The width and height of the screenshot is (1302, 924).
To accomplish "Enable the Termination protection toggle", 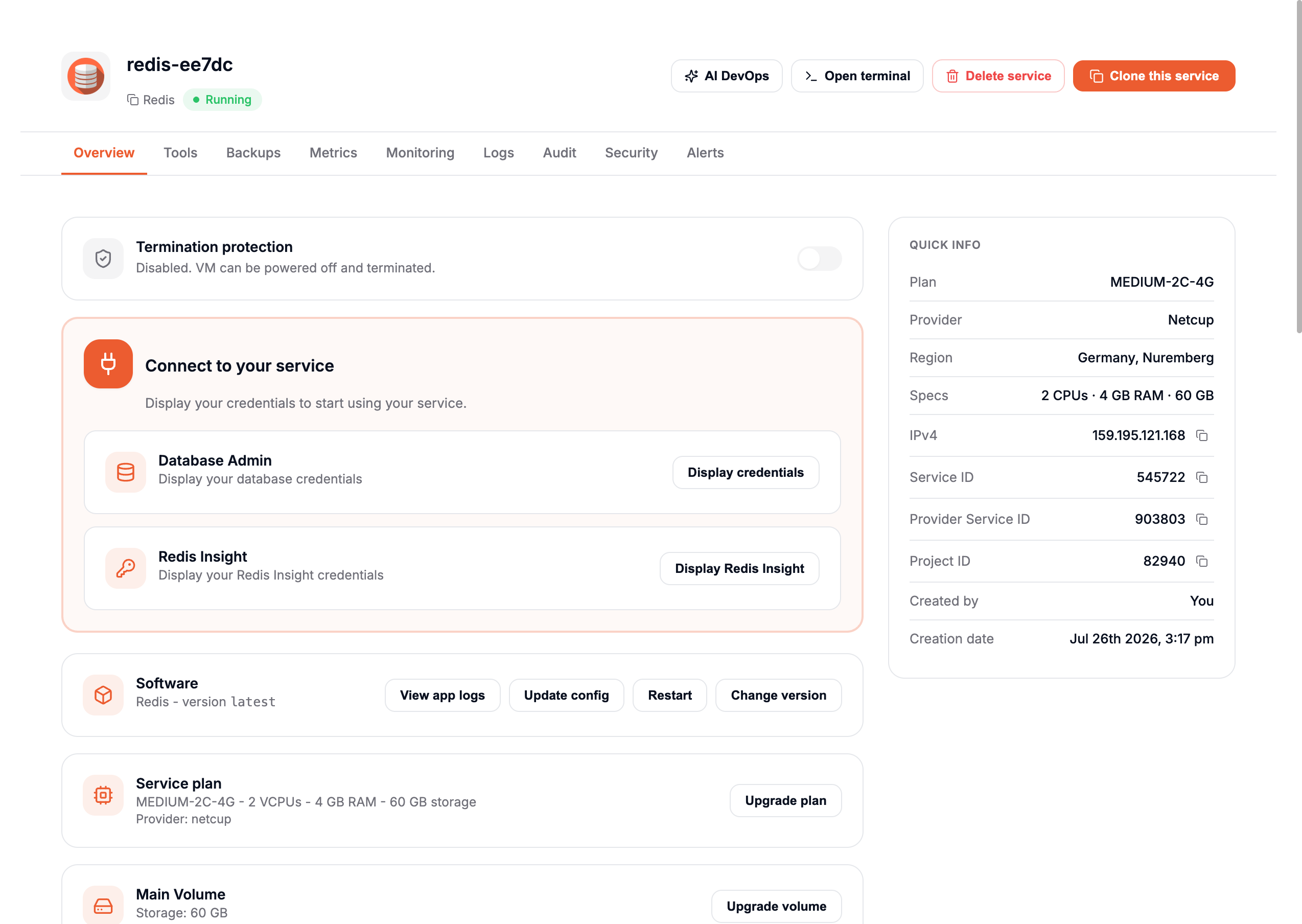I will pos(819,258).
